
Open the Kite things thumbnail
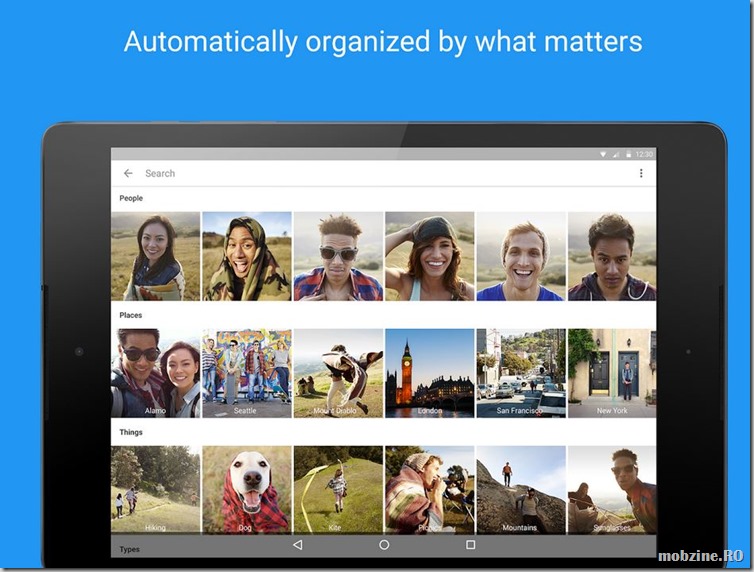click(338, 490)
